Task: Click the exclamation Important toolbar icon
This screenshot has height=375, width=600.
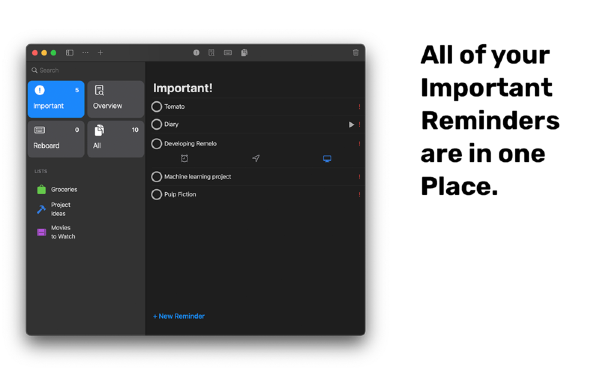Action: click(x=196, y=52)
